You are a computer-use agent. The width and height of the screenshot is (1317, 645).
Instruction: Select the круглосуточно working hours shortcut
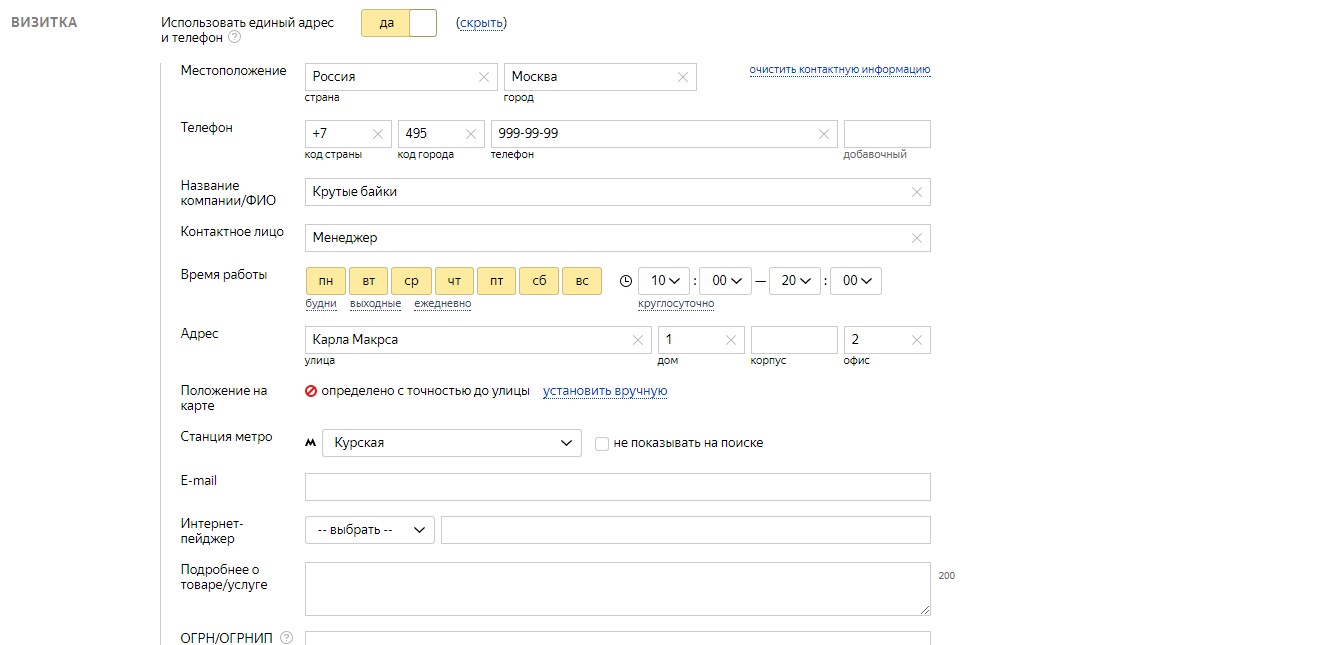tap(676, 304)
